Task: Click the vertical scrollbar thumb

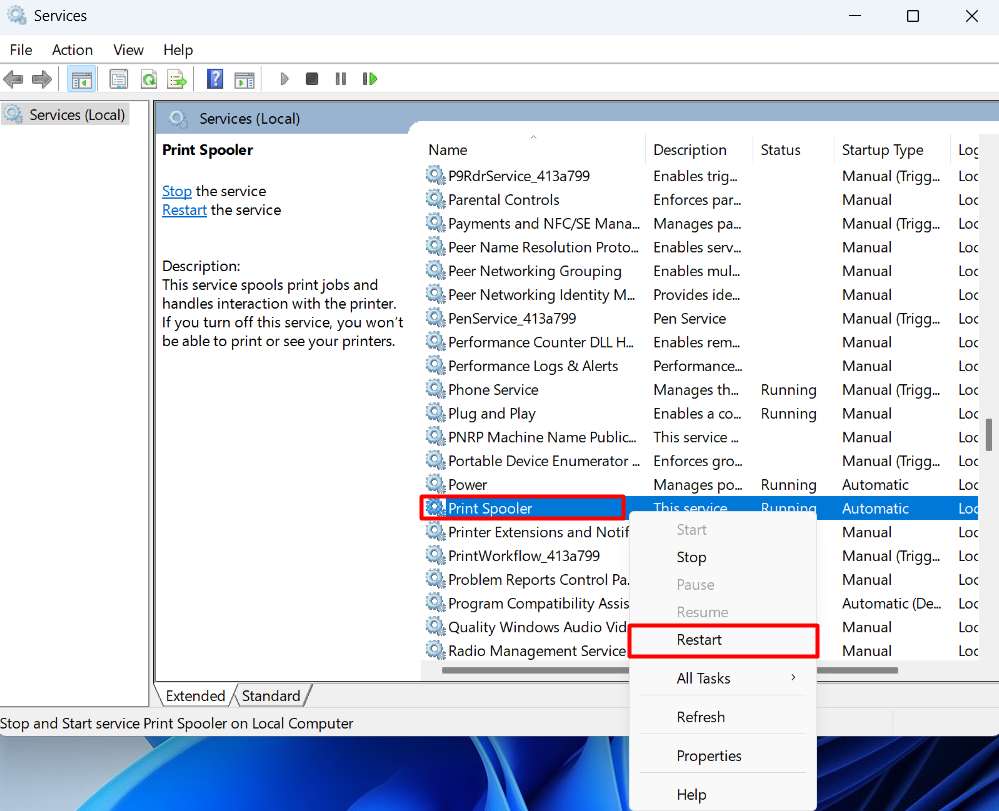Action: click(989, 434)
